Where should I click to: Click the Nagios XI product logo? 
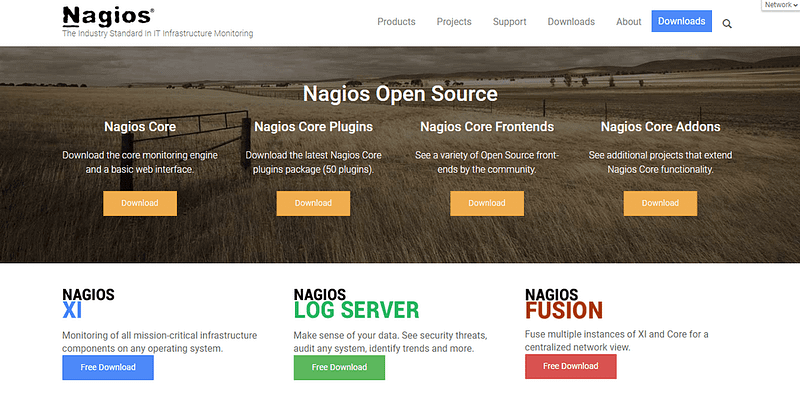[88, 304]
